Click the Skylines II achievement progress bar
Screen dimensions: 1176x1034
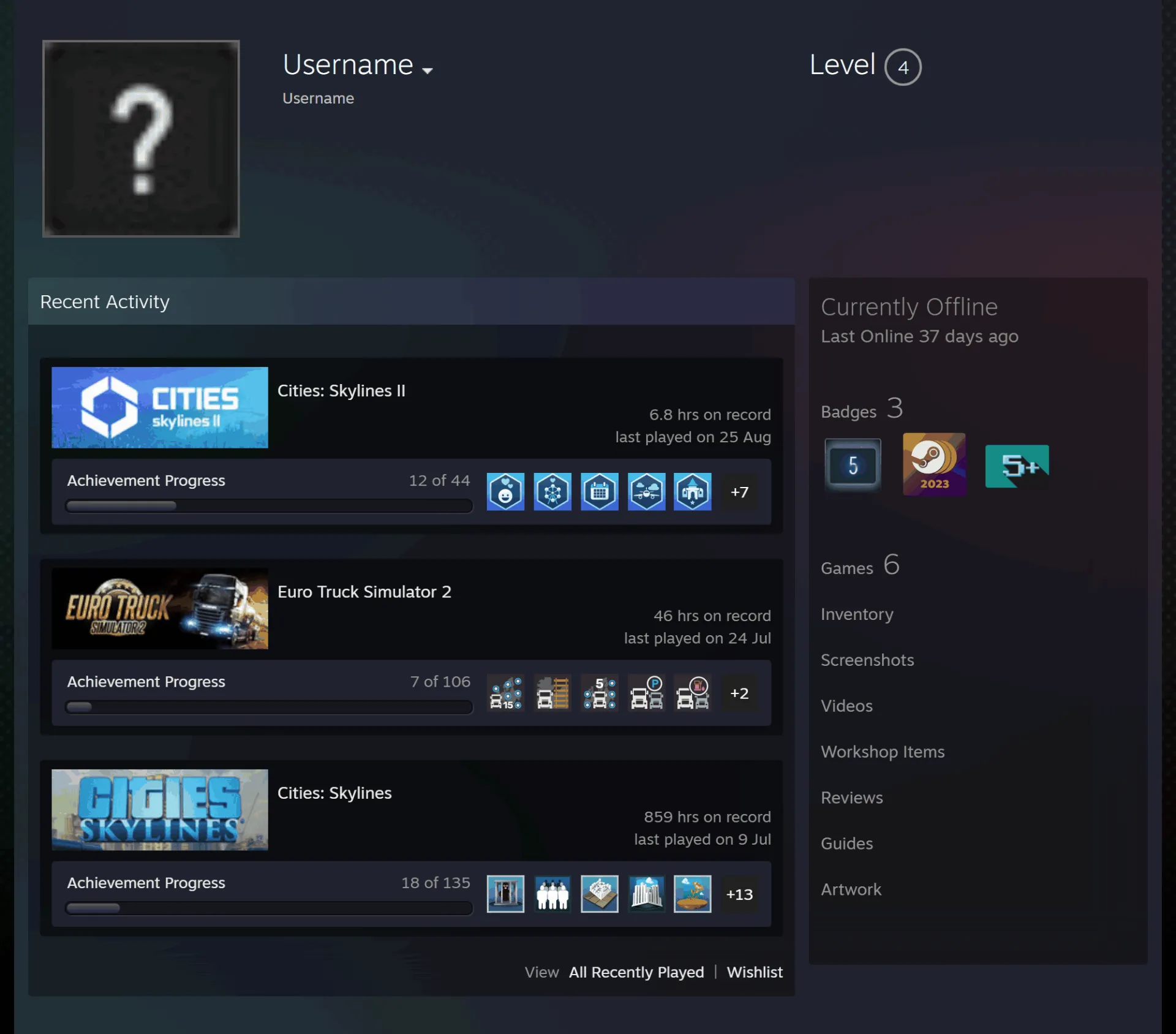pos(269,505)
